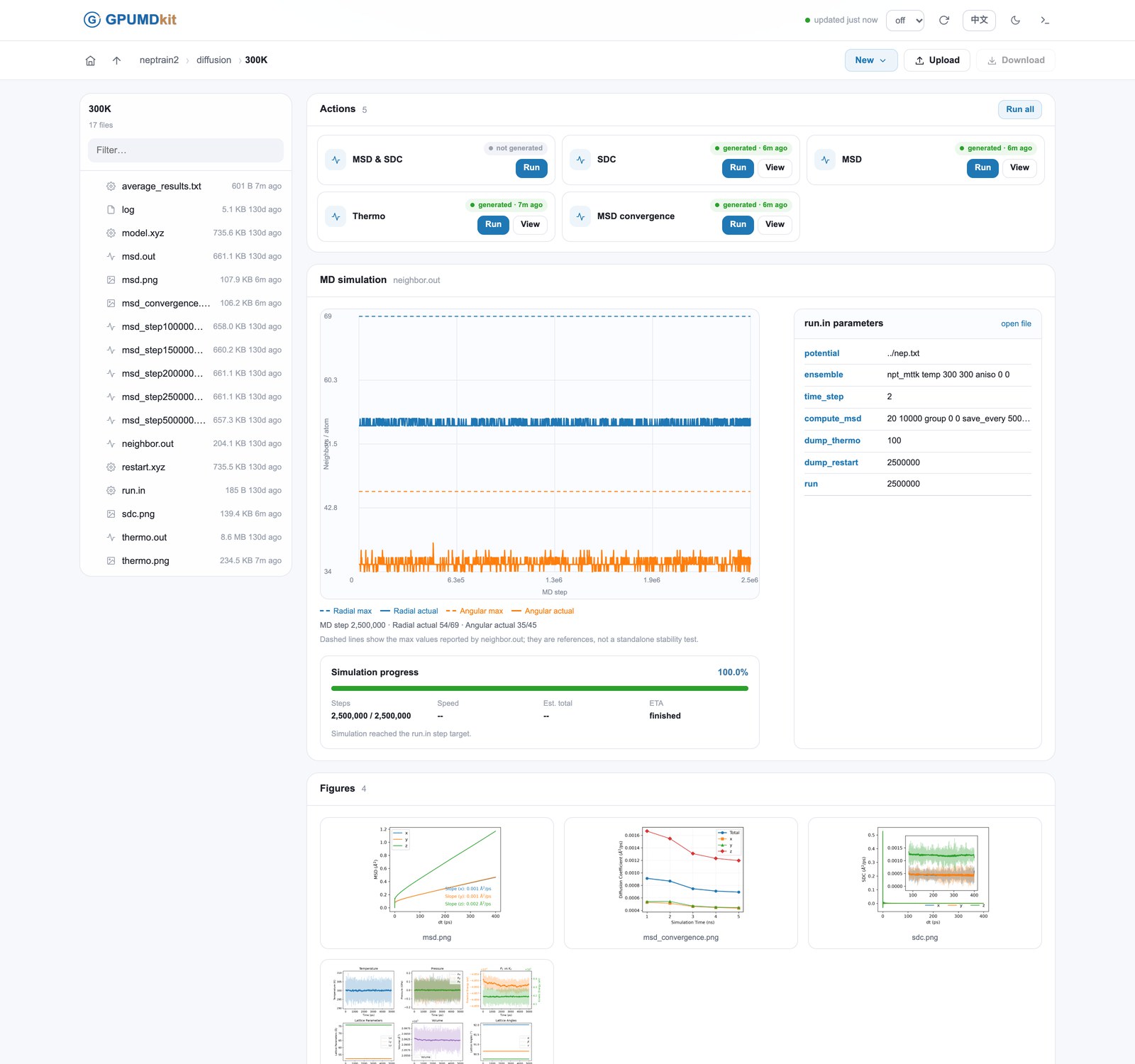The width and height of the screenshot is (1135, 1064).
Task: Toggle dark mode moon icon
Action: pos(1016,21)
